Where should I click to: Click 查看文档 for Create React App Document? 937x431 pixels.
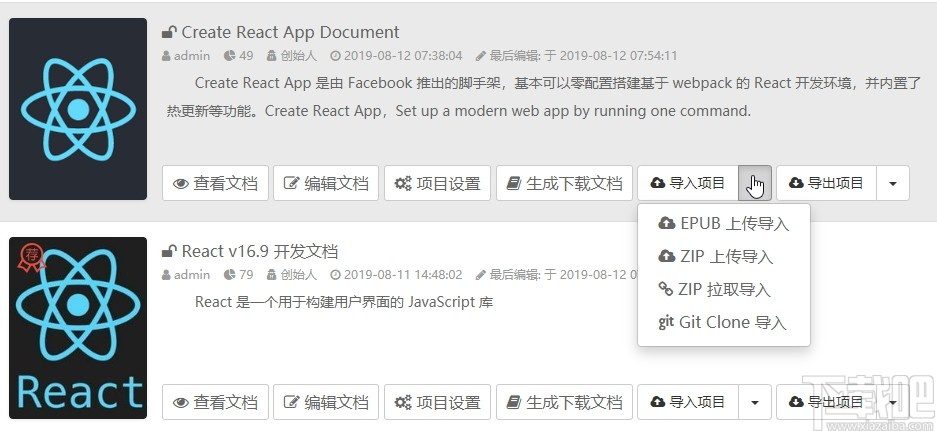click(x=215, y=183)
